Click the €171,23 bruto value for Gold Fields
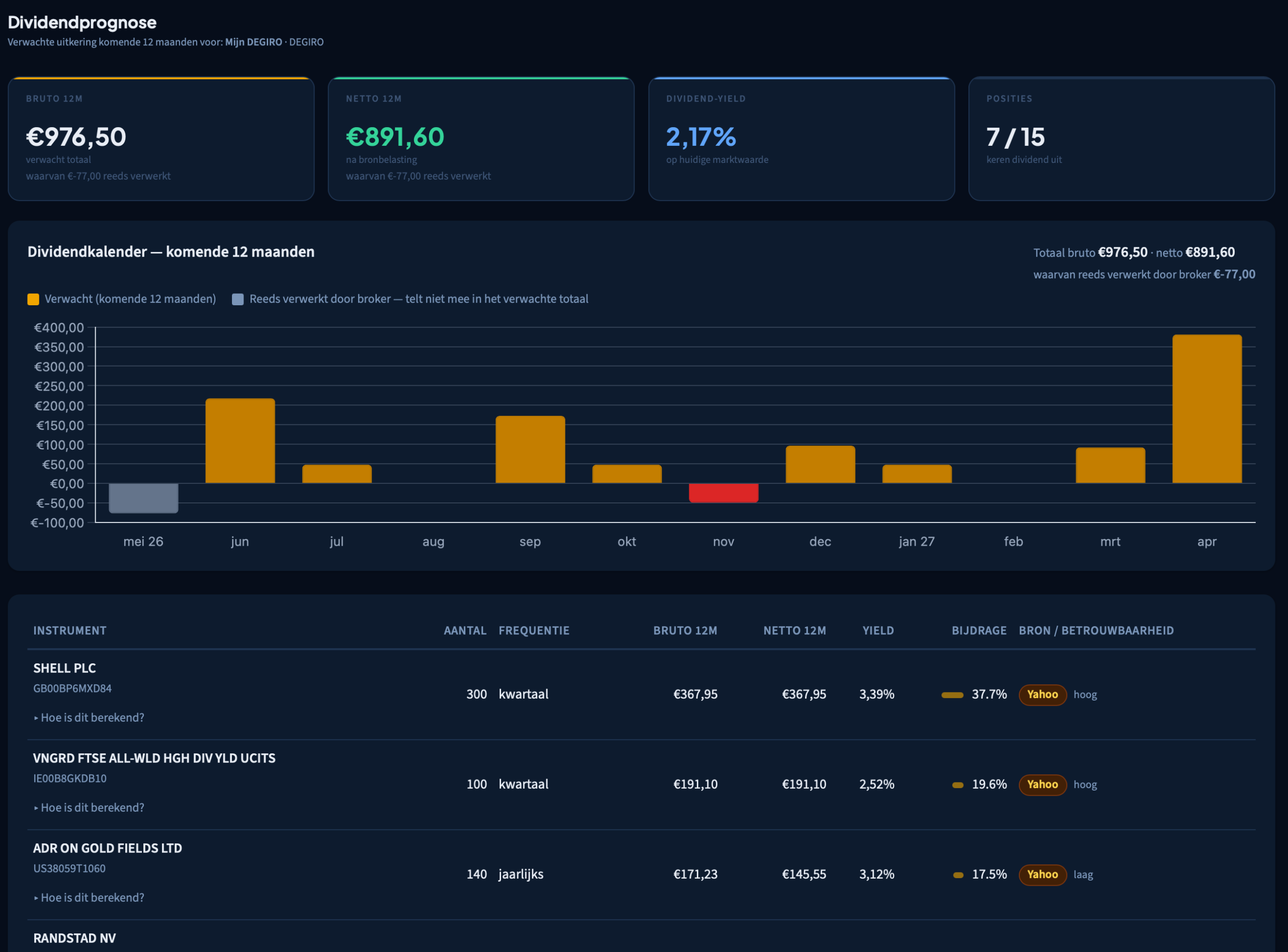The image size is (1288, 952). pyautogui.click(x=696, y=874)
